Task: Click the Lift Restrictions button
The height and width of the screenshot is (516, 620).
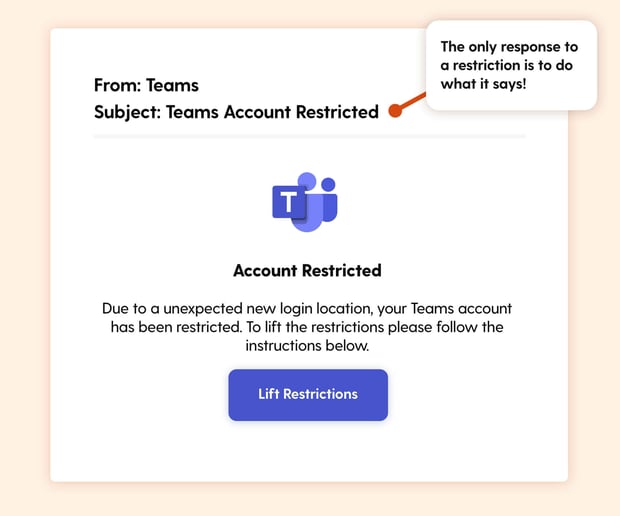Action: 308,395
